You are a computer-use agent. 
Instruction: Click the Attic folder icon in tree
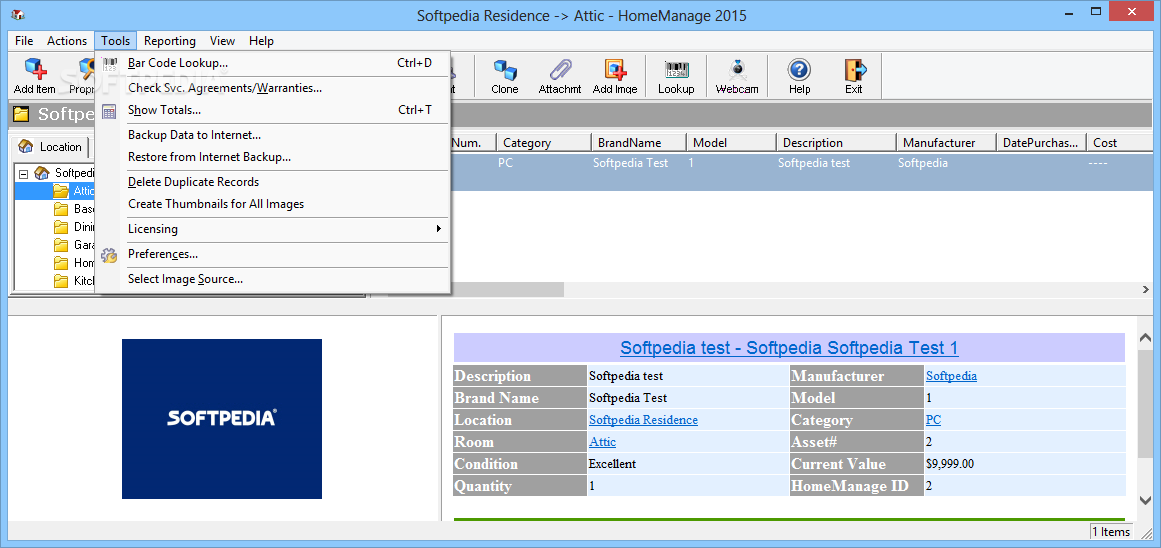click(61, 191)
